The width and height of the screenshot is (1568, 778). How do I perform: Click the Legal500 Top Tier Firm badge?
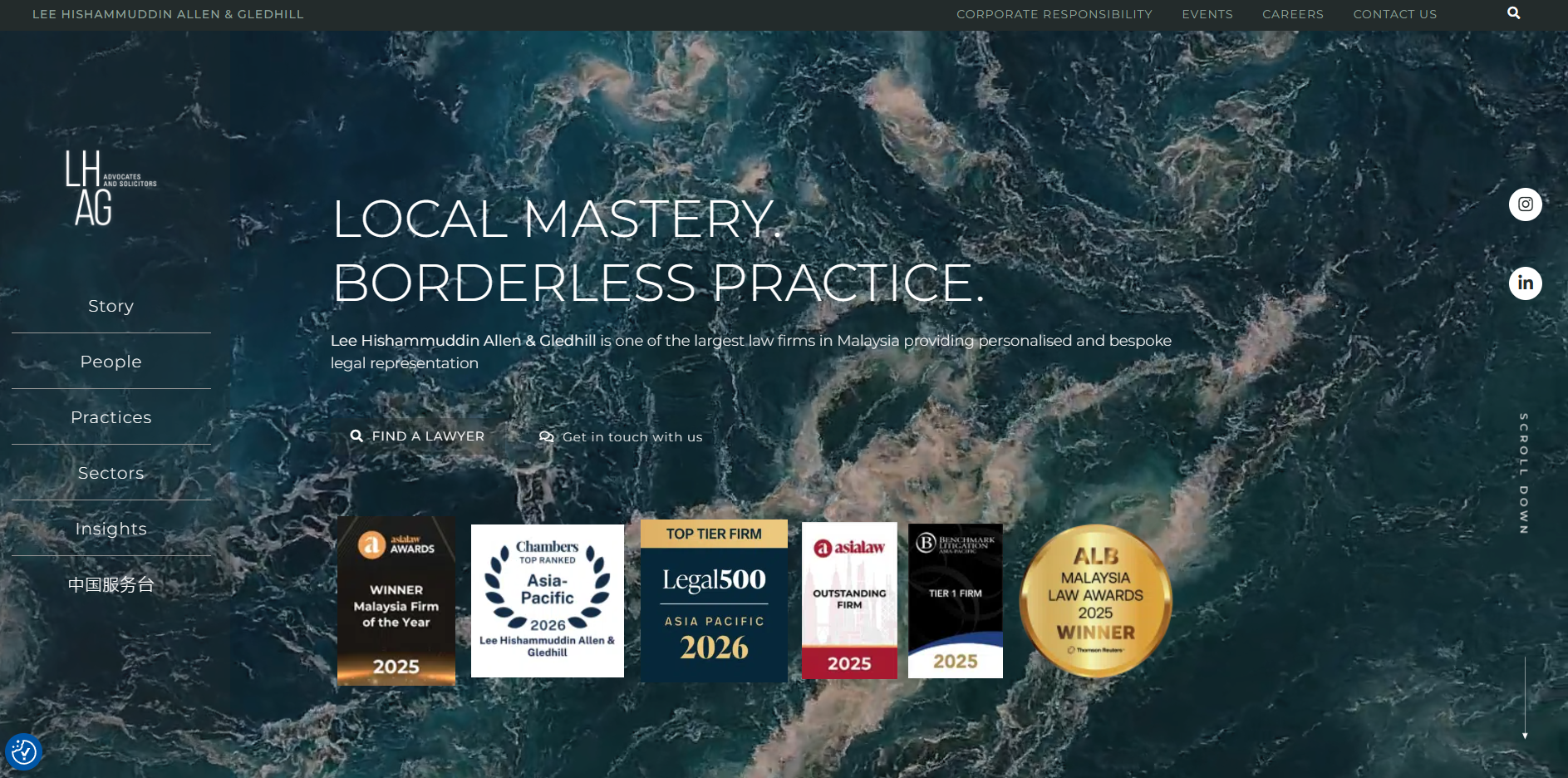[x=714, y=601]
